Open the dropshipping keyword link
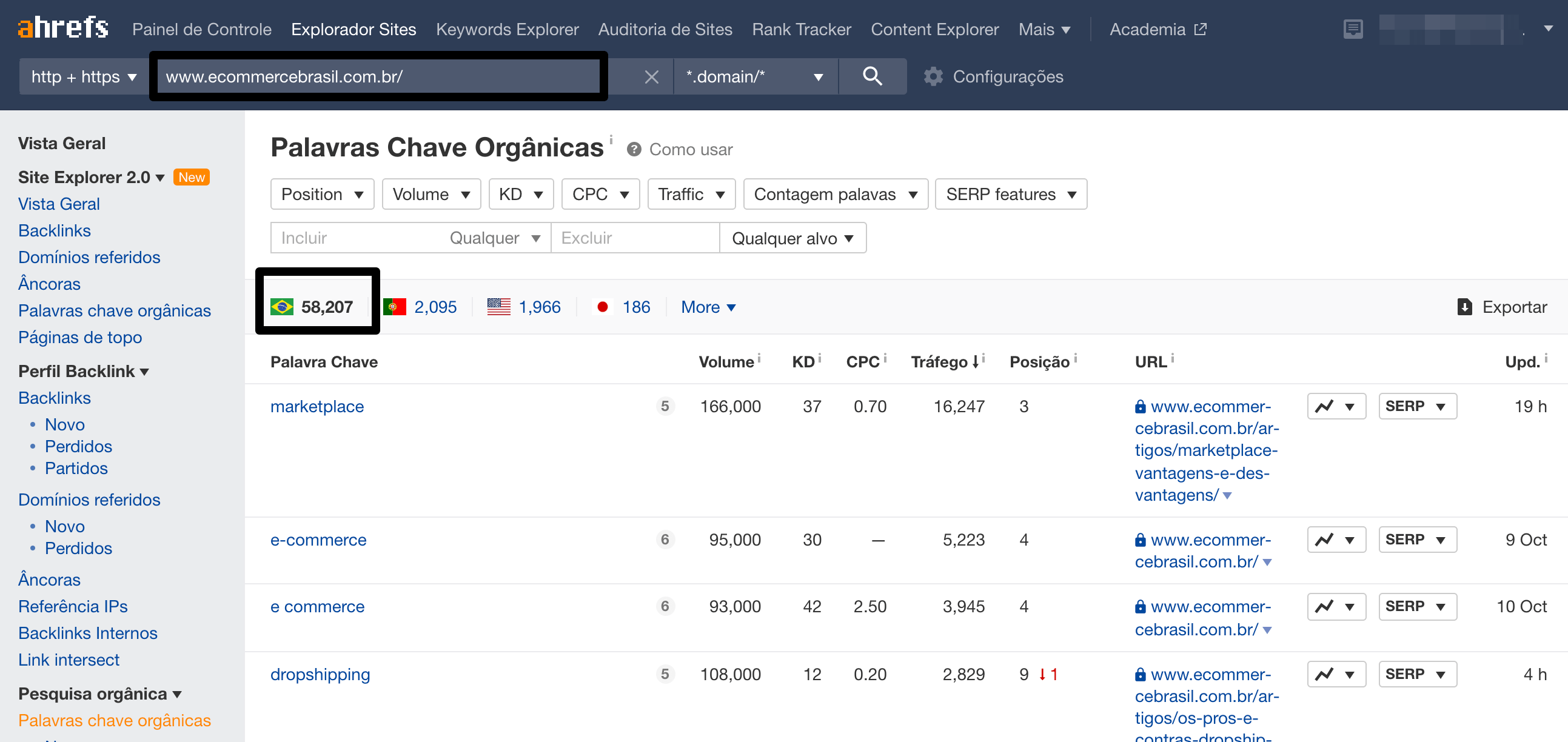1568x742 pixels. click(x=320, y=674)
